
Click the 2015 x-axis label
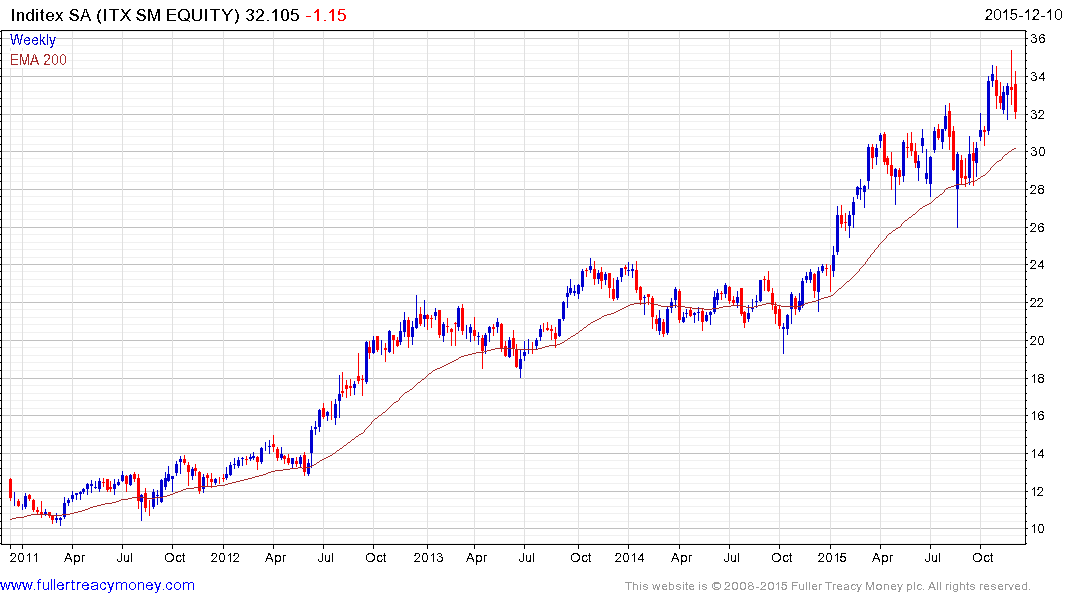click(x=832, y=558)
